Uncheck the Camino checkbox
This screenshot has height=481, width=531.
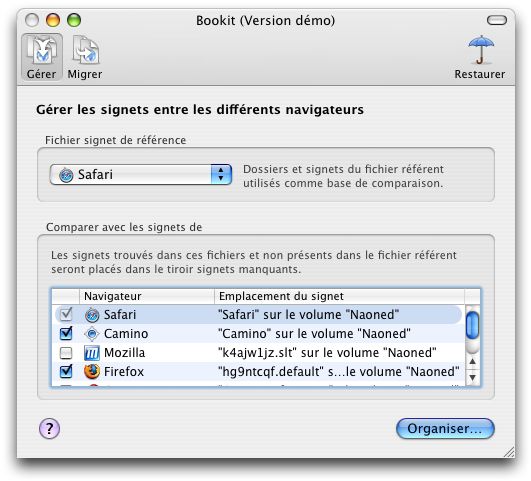(x=66, y=333)
